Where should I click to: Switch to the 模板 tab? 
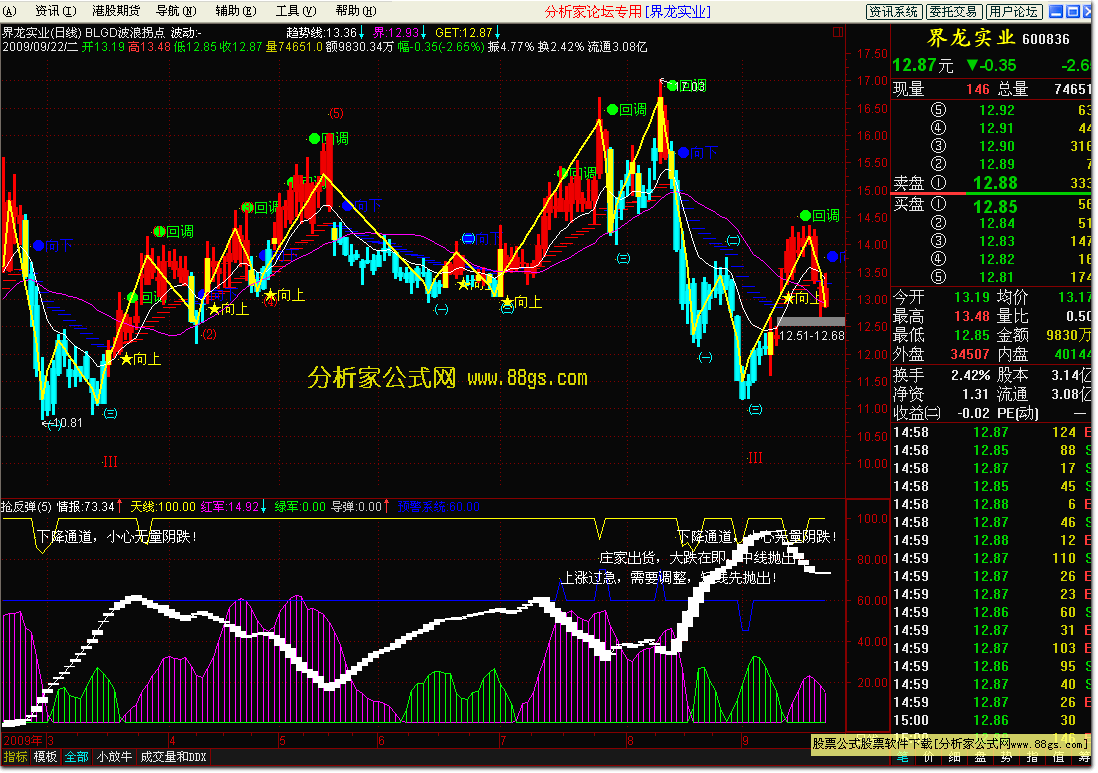coord(46,757)
